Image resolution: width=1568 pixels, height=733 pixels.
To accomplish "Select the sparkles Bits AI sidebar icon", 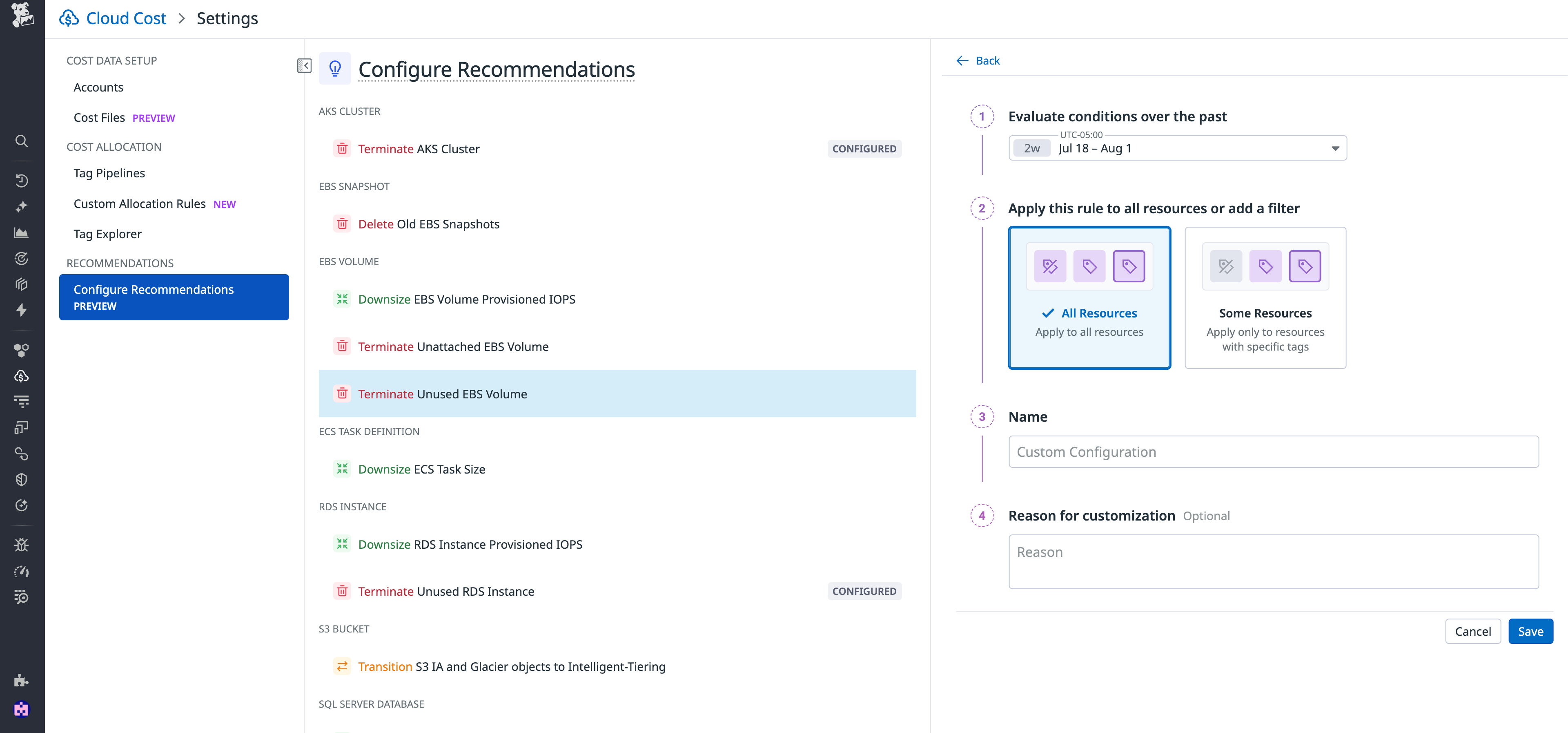I will 22,207.
